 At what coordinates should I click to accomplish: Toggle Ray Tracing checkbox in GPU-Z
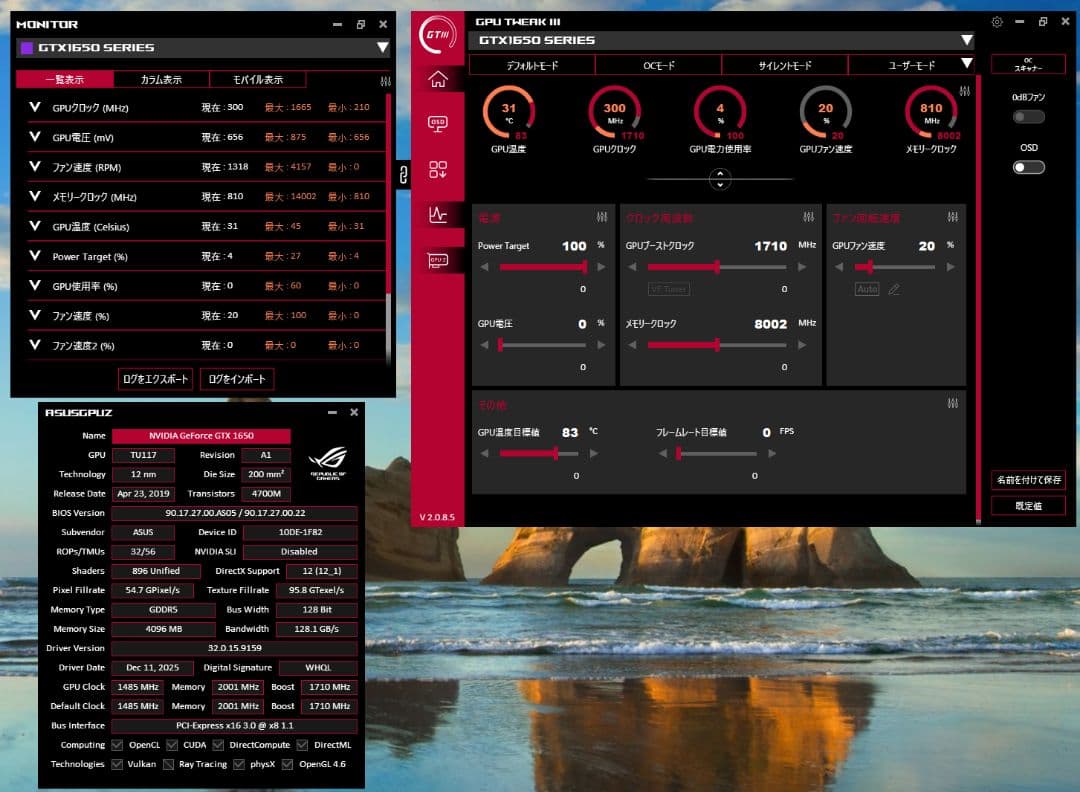tap(168, 764)
